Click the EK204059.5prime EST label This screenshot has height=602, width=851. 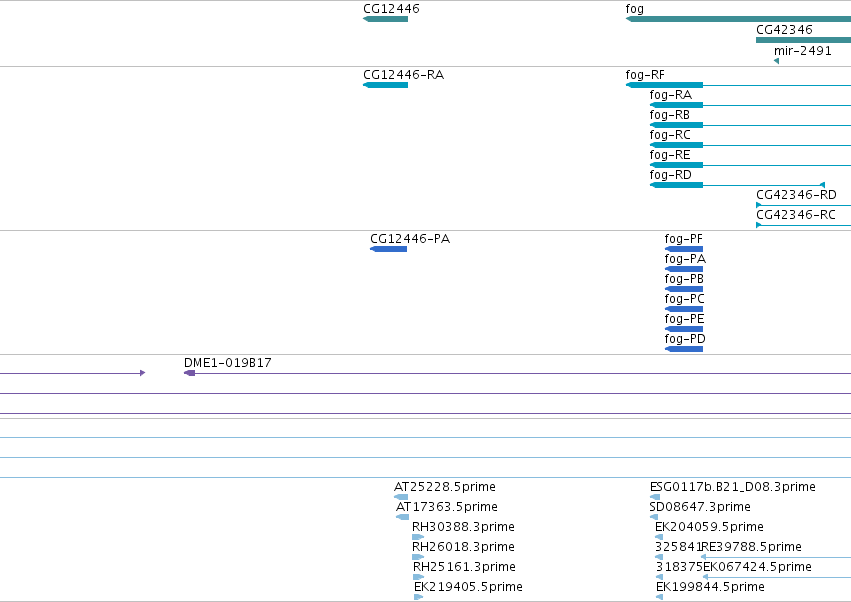[709, 527]
